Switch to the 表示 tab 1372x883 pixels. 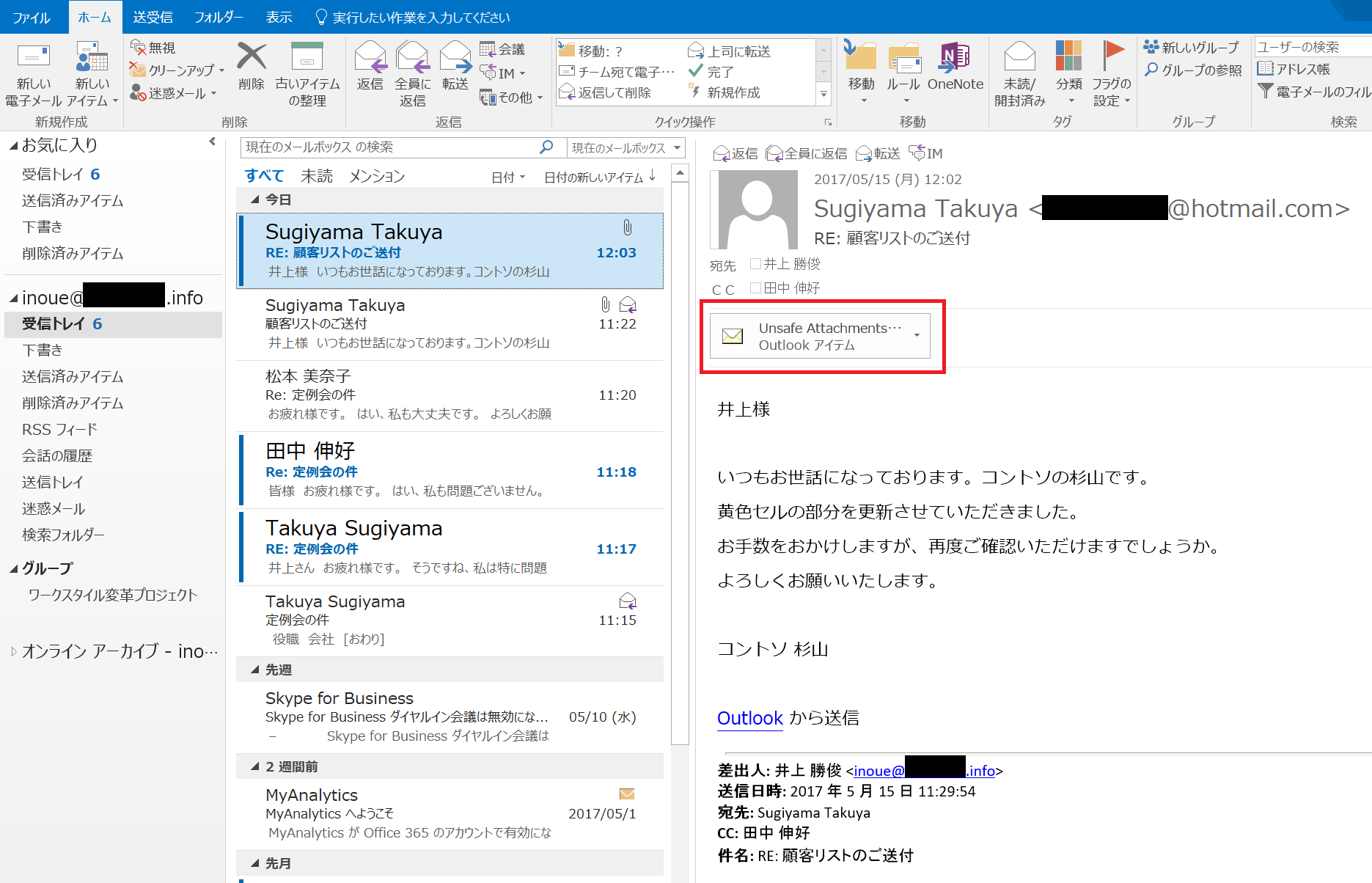279,17
